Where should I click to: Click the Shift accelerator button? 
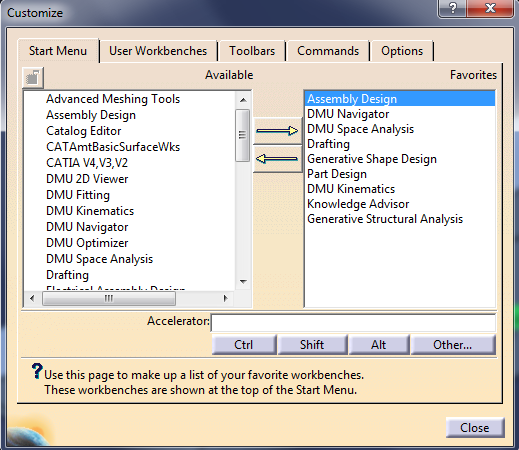point(312,345)
